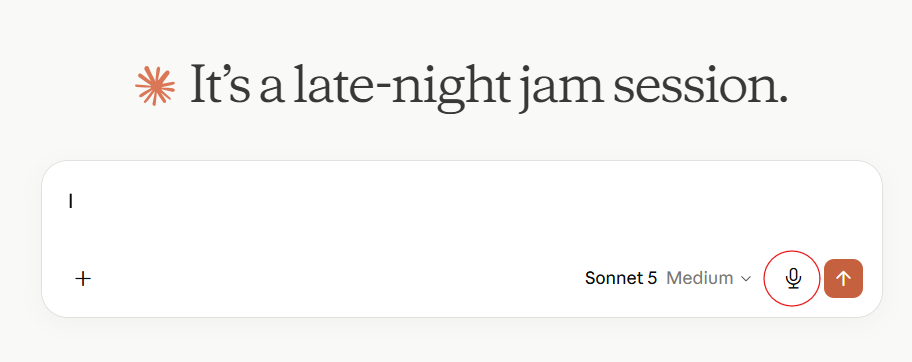
Task: Click the plus icon to add attachments
Action: click(x=83, y=279)
